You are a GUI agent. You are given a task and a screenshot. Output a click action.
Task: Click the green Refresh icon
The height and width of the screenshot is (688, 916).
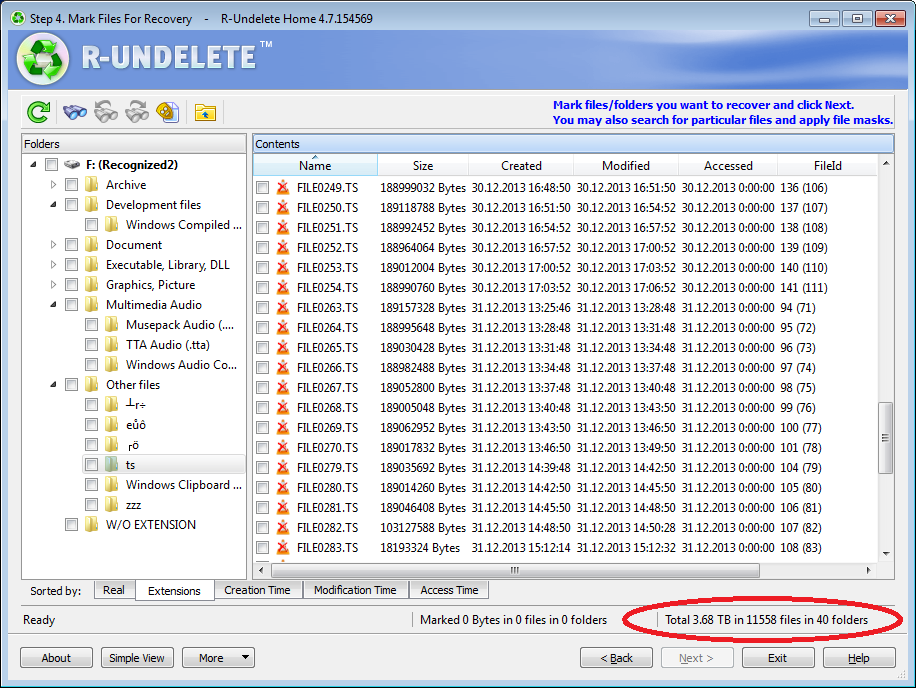pos(39,112)
